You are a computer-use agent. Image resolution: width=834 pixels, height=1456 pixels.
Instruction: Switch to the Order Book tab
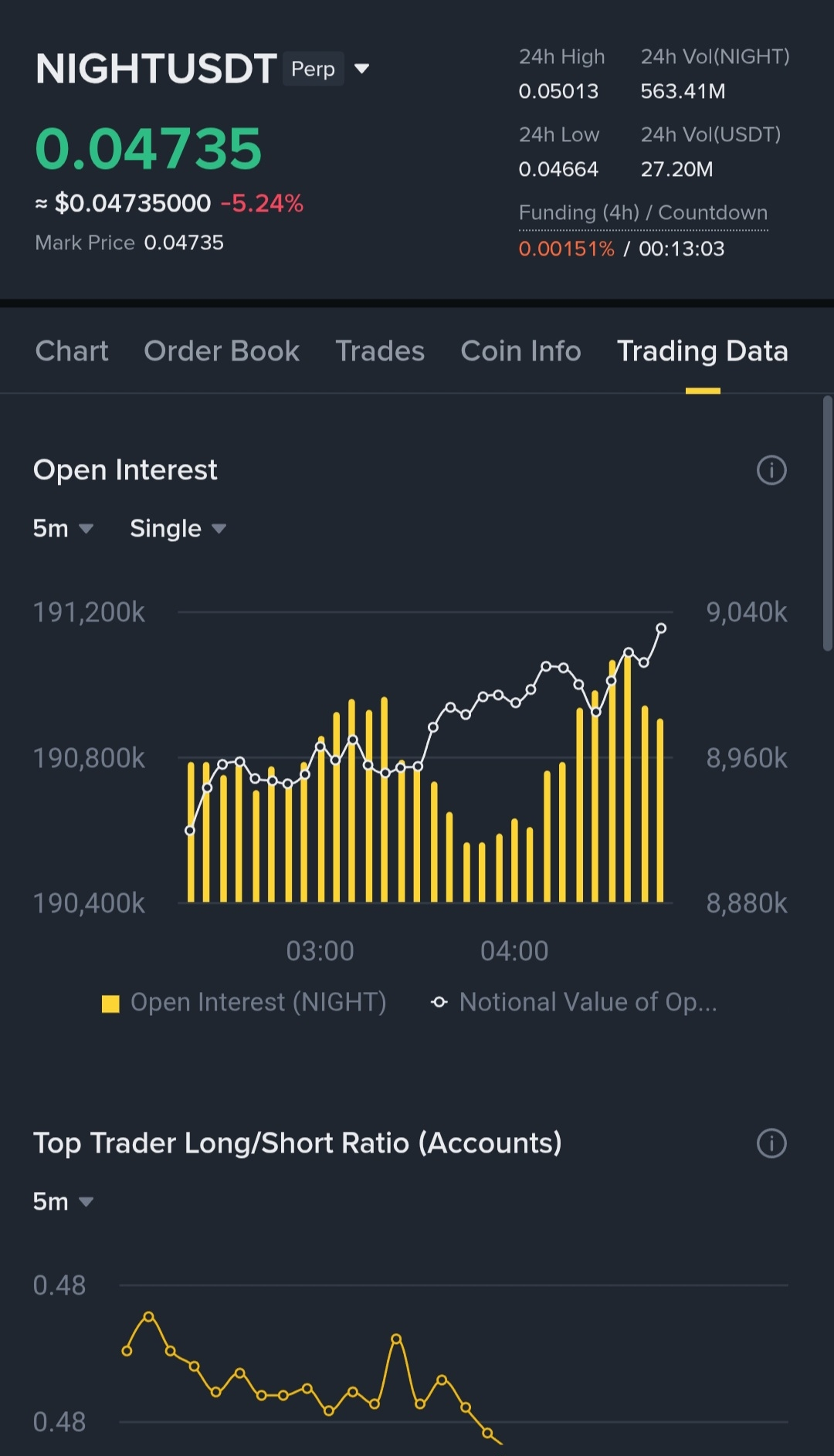(x=222, y=351)
